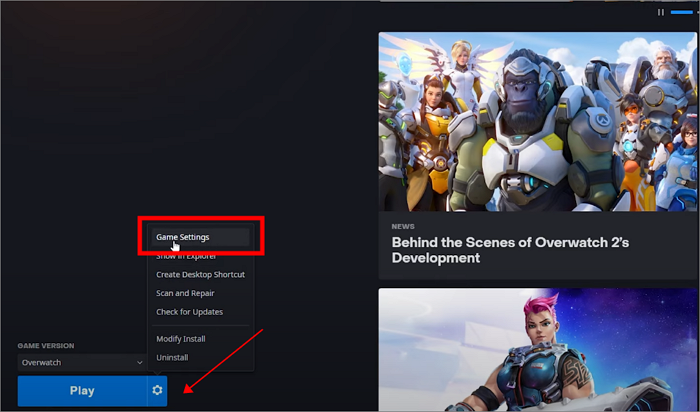The width and height of the screenshot is (700, 412).
Task: Launch the game with the Play button
Action: click(82, 391)
